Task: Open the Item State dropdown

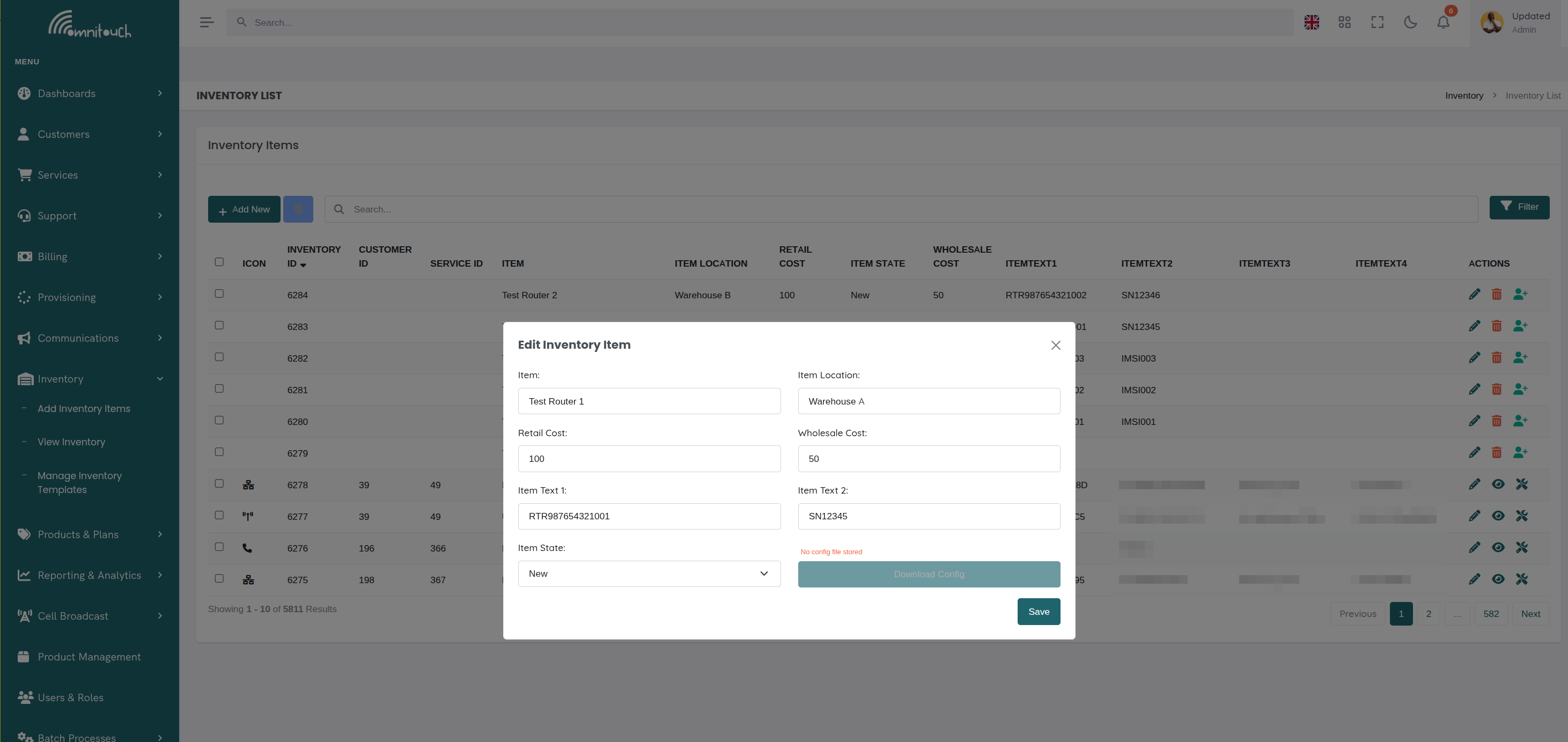Action: tap(648, 574)
